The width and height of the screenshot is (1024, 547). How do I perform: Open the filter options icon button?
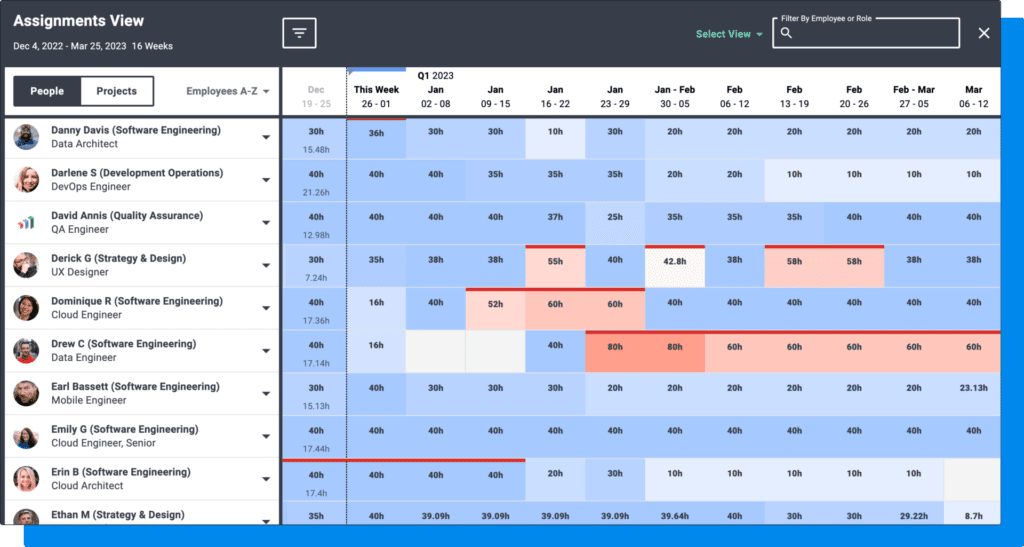[299, 33]
